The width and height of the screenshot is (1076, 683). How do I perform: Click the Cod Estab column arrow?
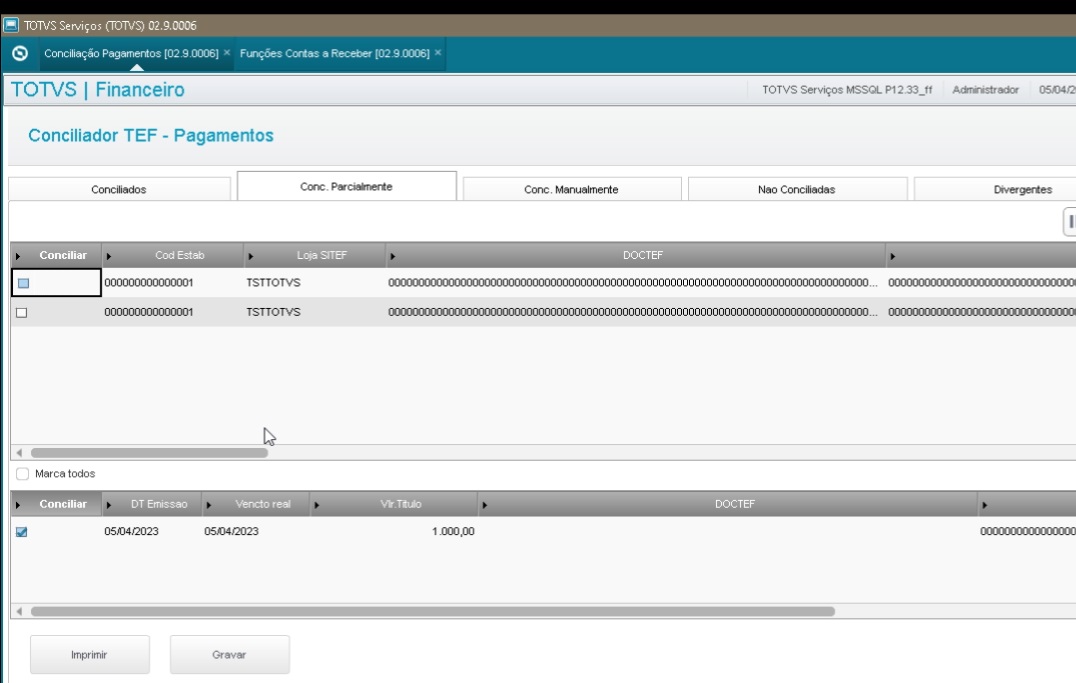coord(108,256)
